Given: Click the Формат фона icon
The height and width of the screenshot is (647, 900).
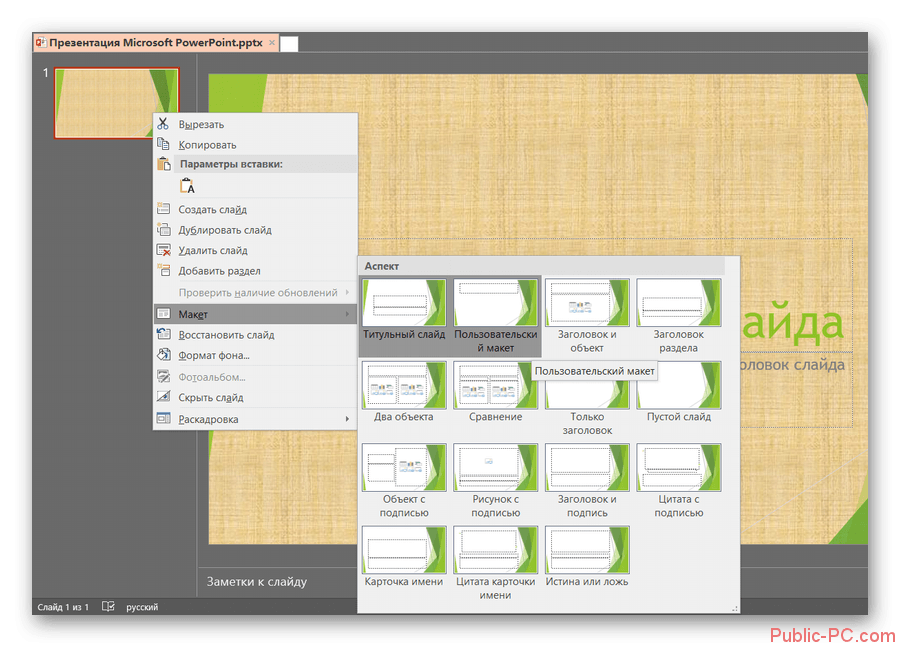Looking at the screenshot, I should point(164,355).
